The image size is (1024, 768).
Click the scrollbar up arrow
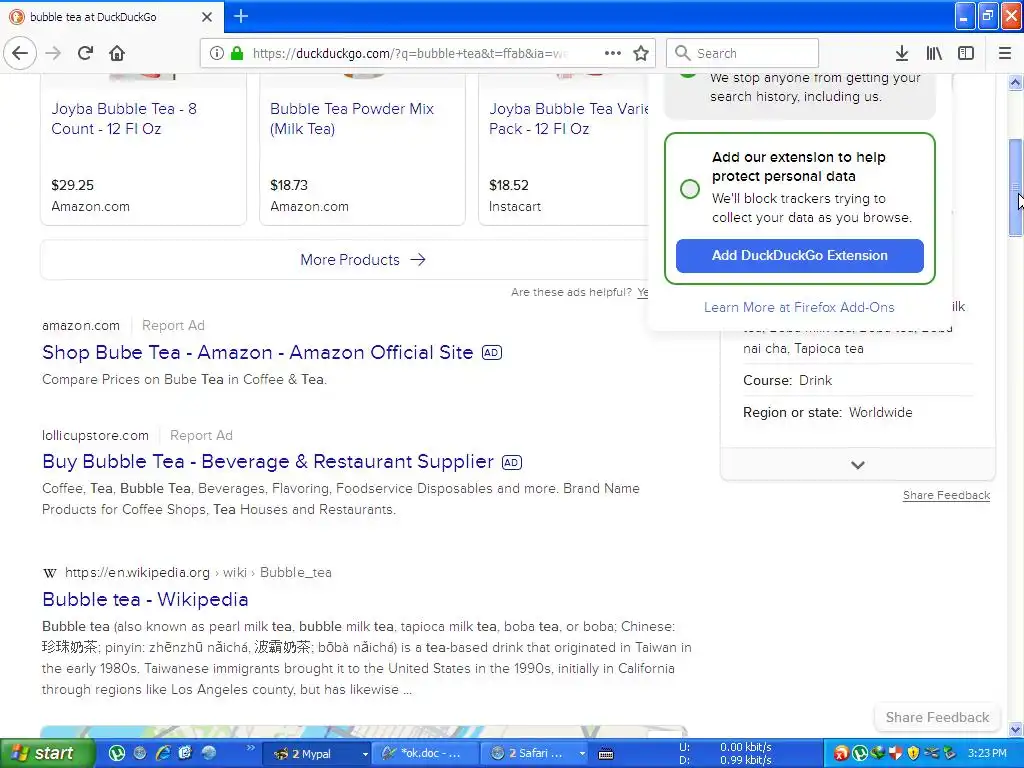pyautogui.click(x=1015, y=82)
